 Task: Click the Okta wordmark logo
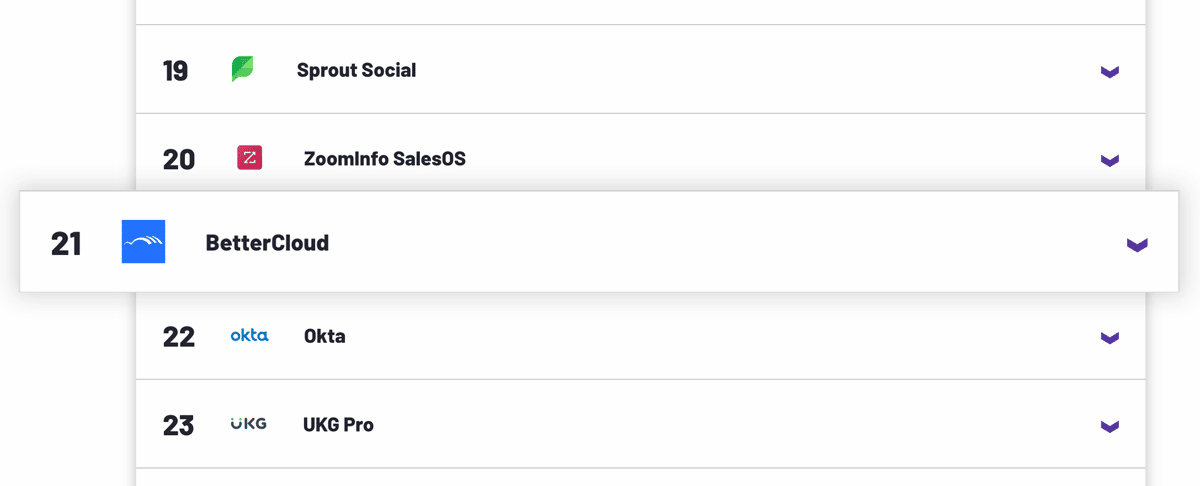pyautogui.click(x=249, y=336)
